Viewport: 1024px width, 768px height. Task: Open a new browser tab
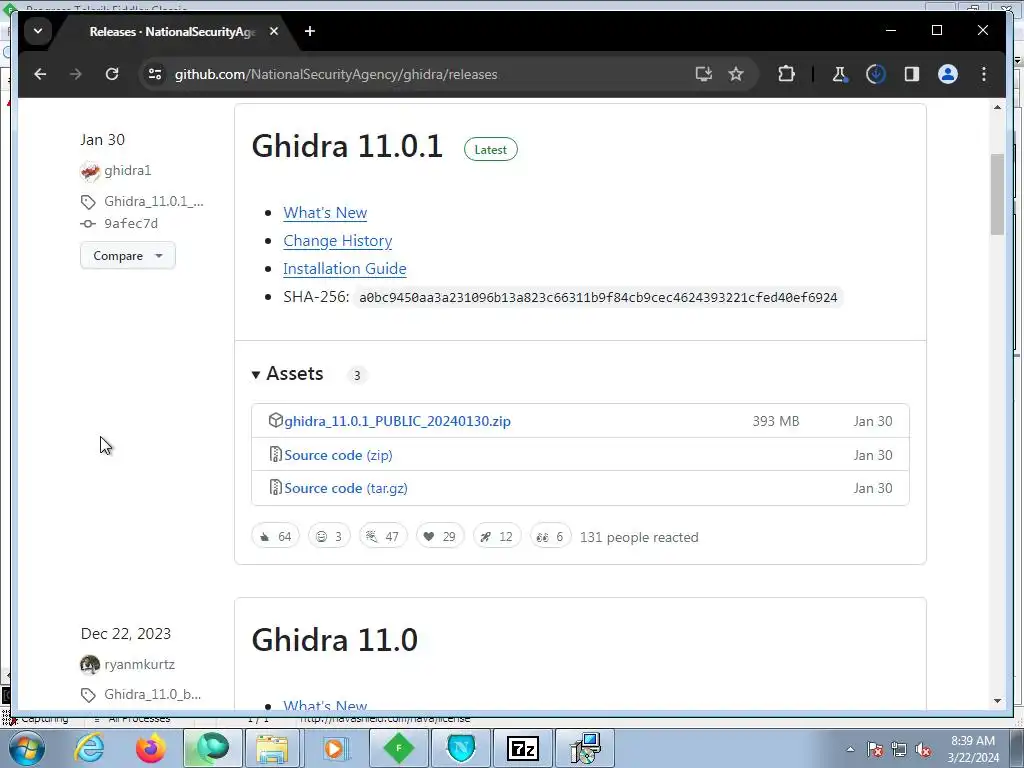(310, 31)
